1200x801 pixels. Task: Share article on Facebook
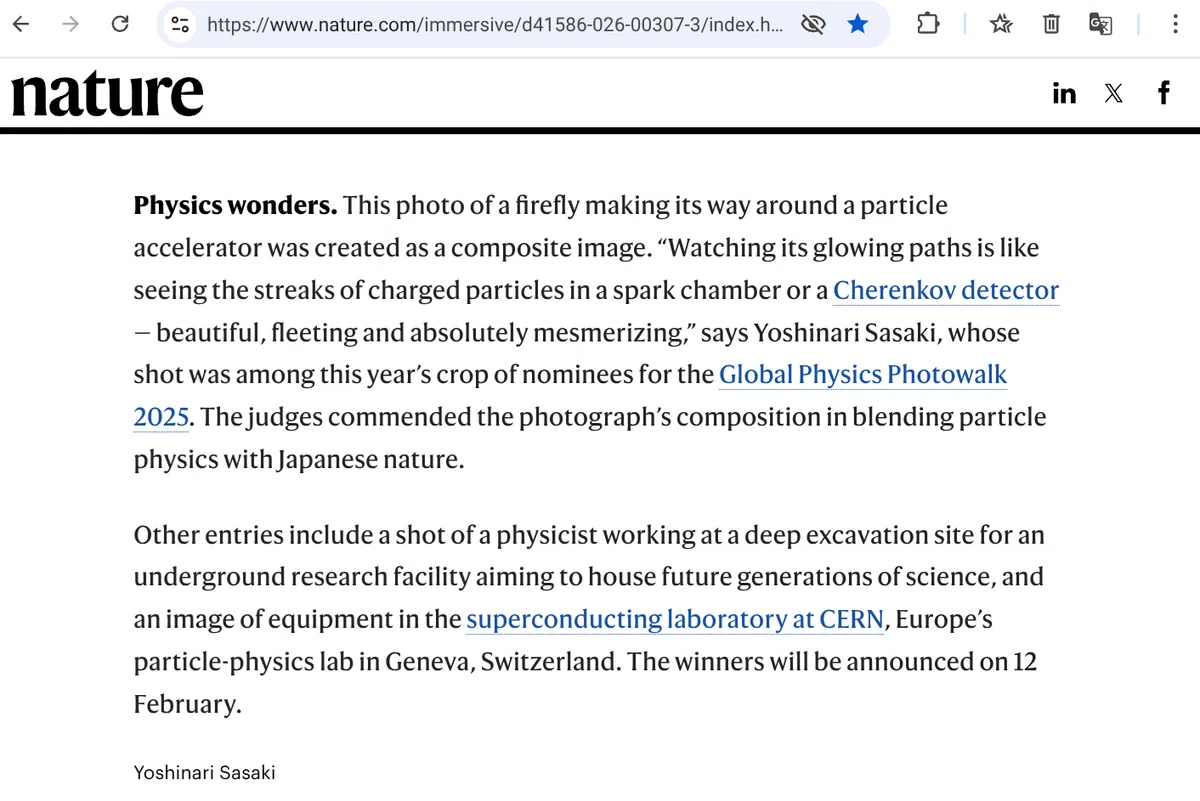pos(1164,94)
